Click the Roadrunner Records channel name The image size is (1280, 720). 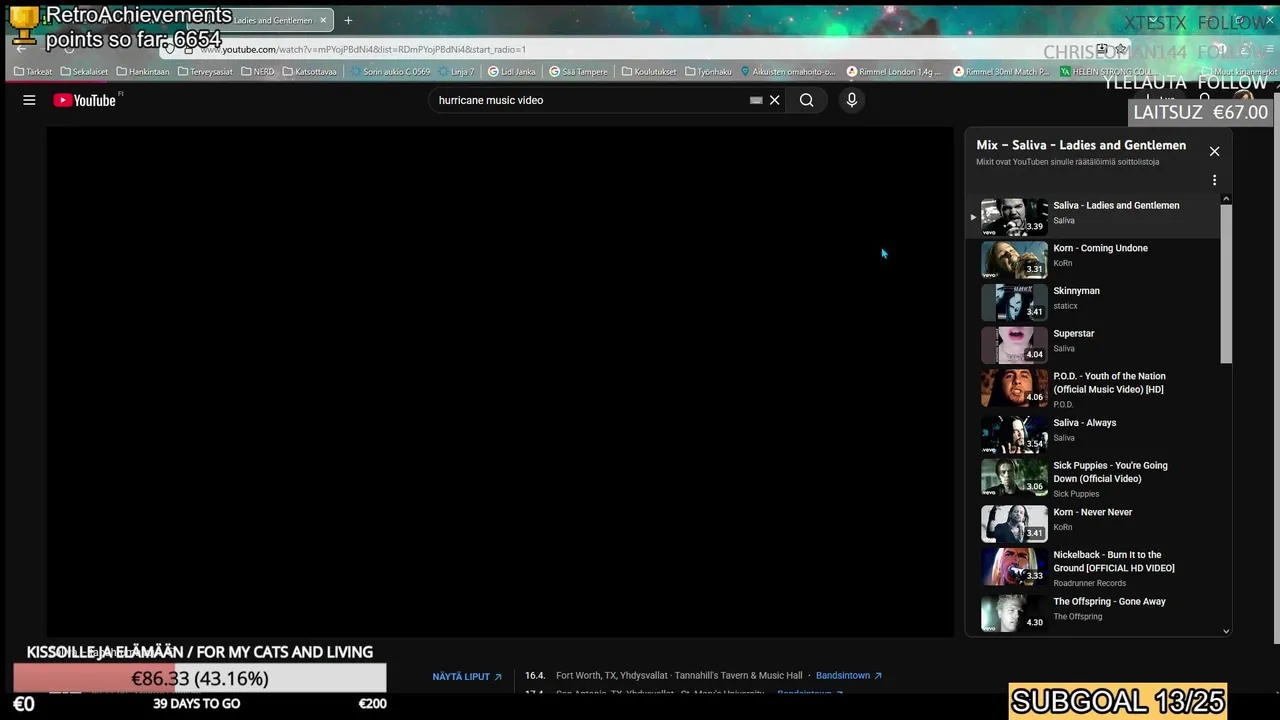click(x=1089, y=583)
